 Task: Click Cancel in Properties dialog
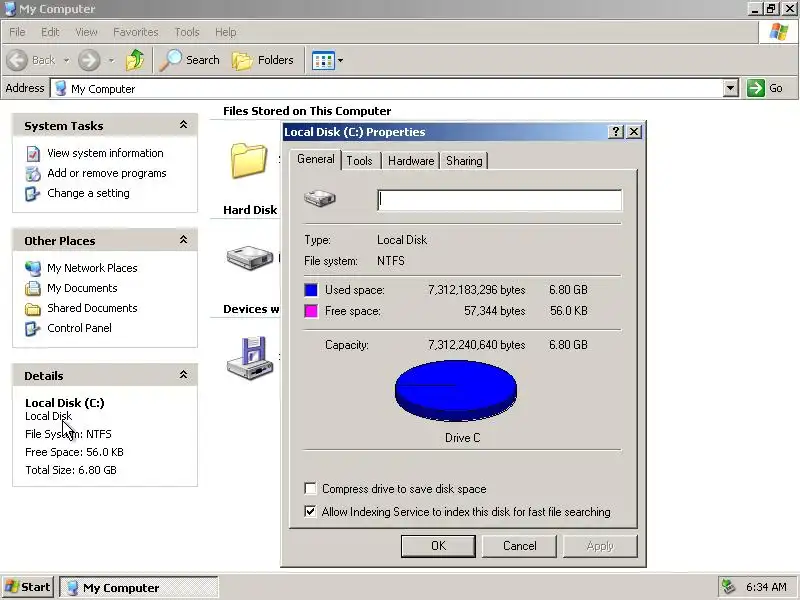coord(519,546)
